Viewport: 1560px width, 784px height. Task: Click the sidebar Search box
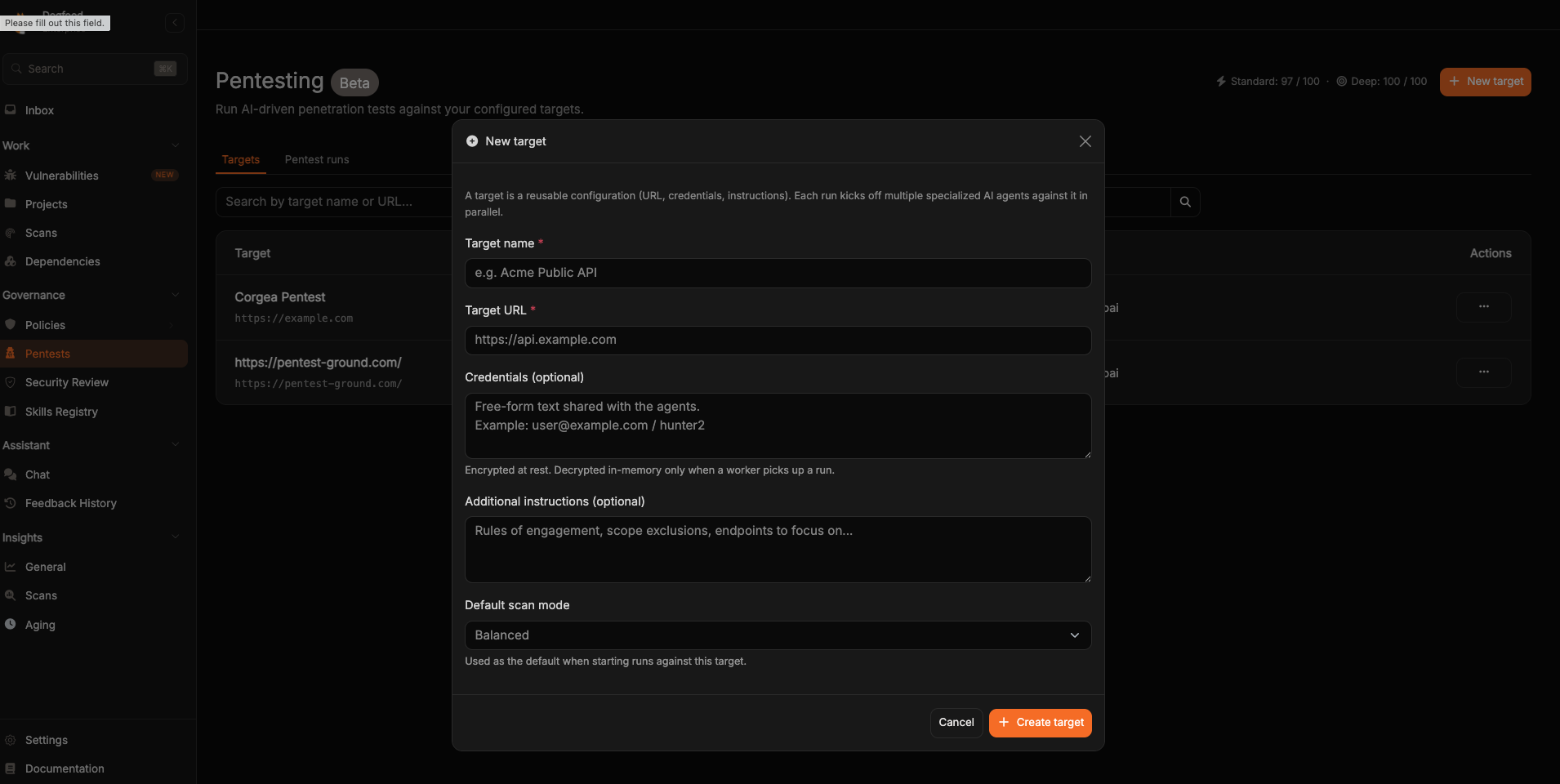click(x=95, y=69)
